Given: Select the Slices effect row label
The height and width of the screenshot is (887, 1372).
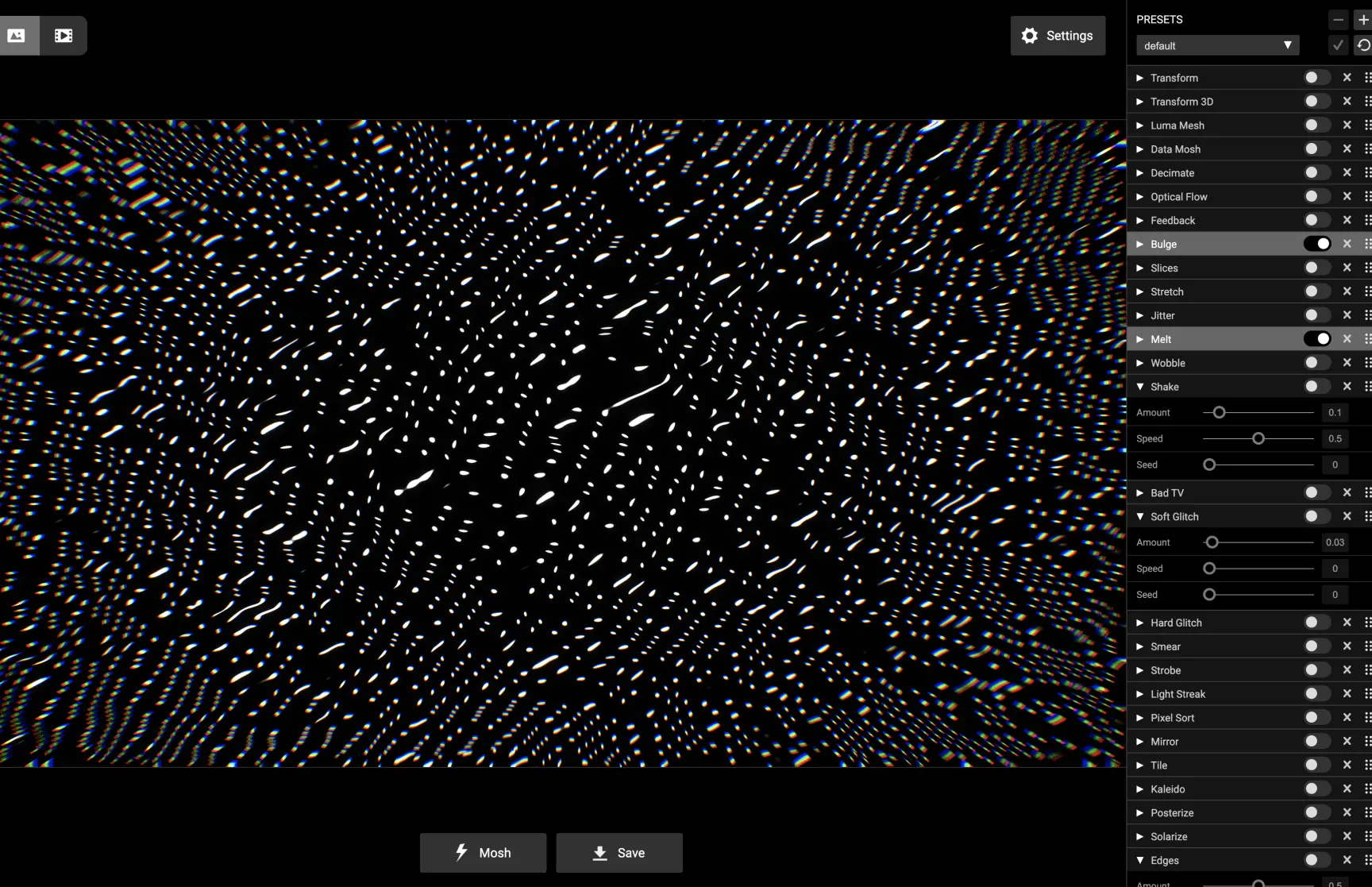Looking at the screenshot, I should coord(1164,268).
